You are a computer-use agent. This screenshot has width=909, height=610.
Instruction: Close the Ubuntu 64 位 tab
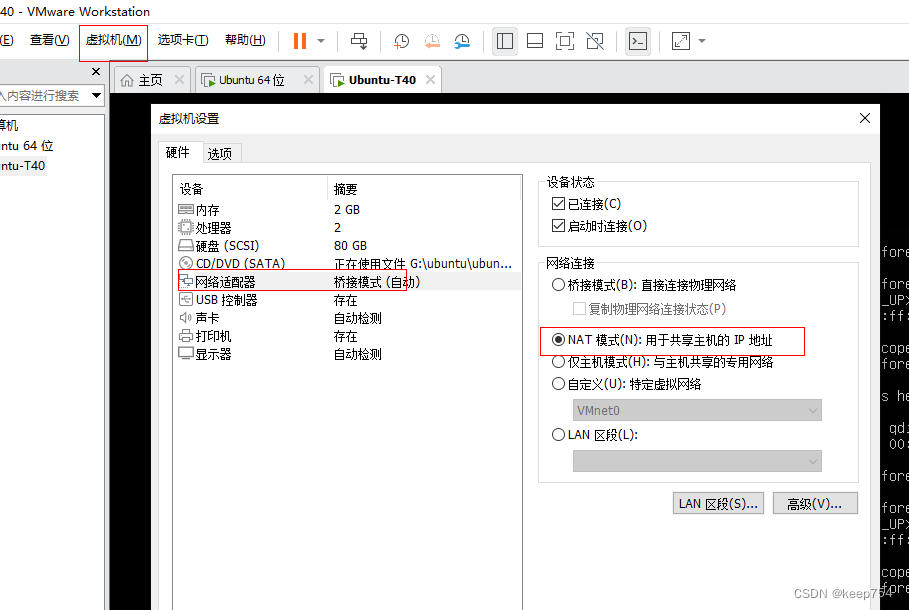[x=308, y=79]
